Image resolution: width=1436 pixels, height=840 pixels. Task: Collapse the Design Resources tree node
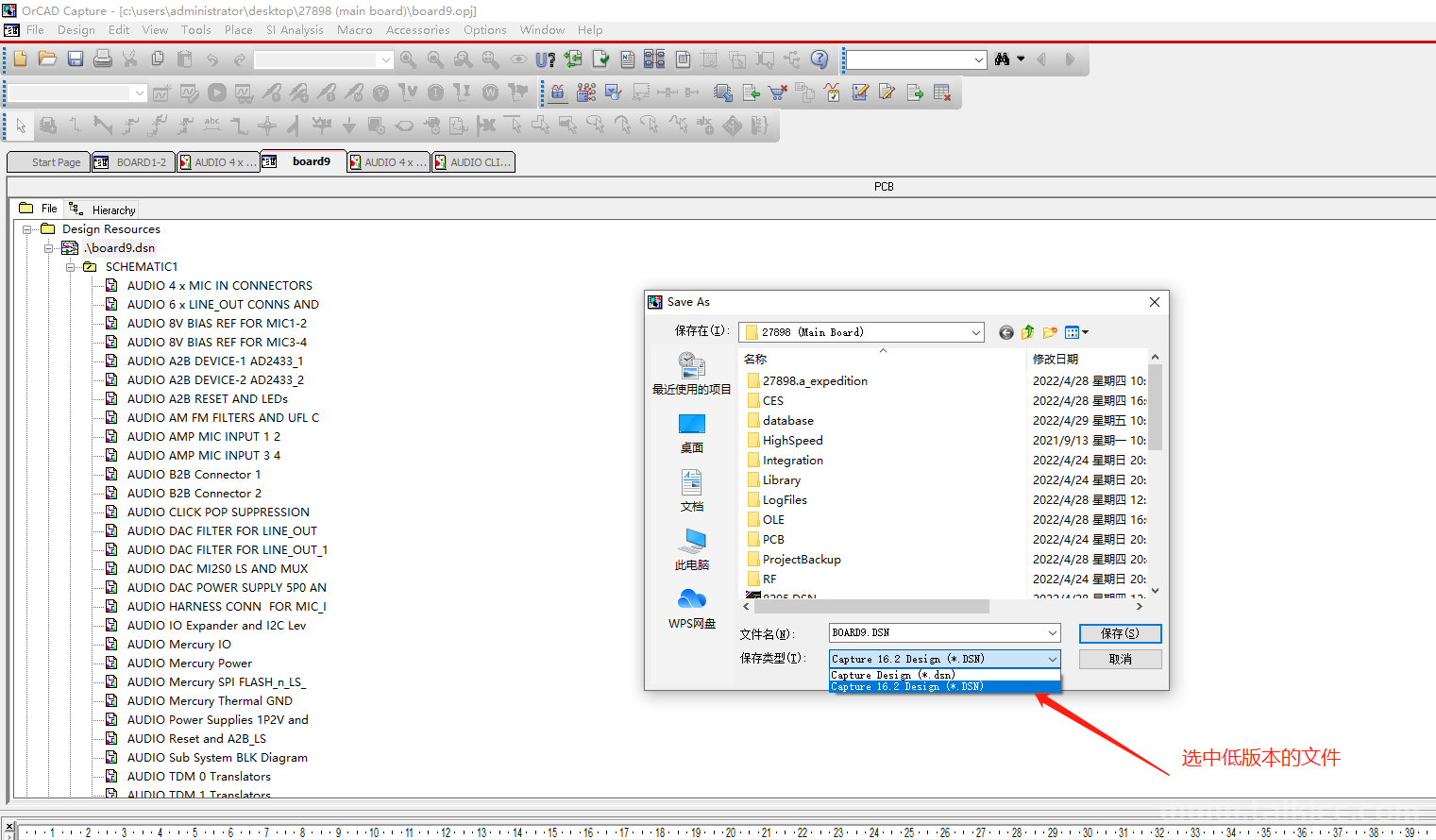pos(27,229)
